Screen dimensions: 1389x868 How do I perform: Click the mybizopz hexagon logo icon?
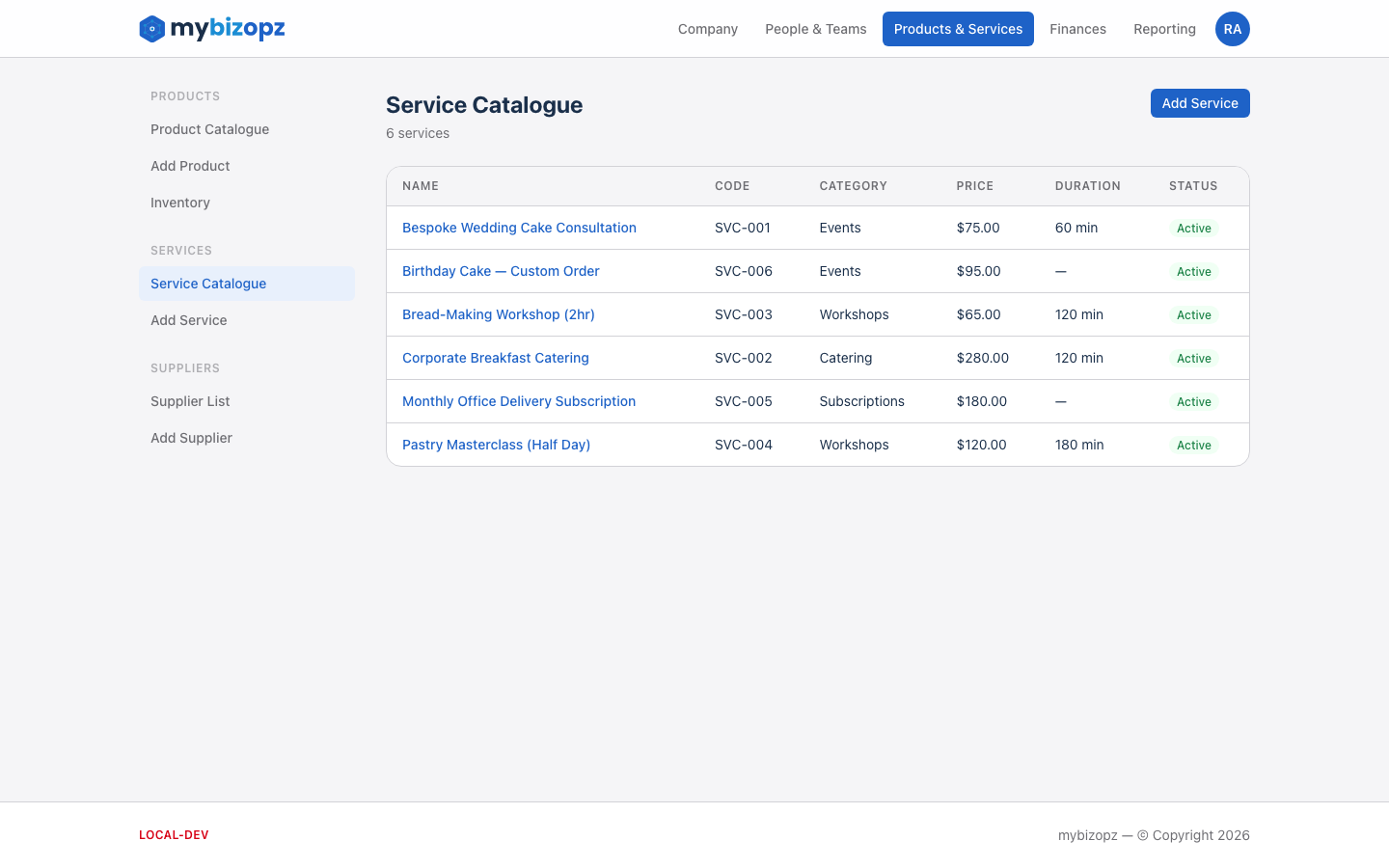[150, 29]
